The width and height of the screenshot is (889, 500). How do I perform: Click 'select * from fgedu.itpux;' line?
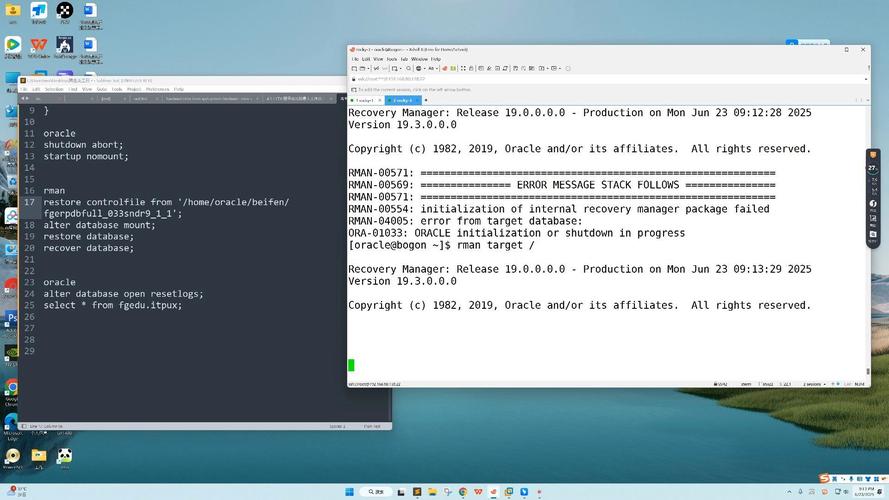pos(113,305)
